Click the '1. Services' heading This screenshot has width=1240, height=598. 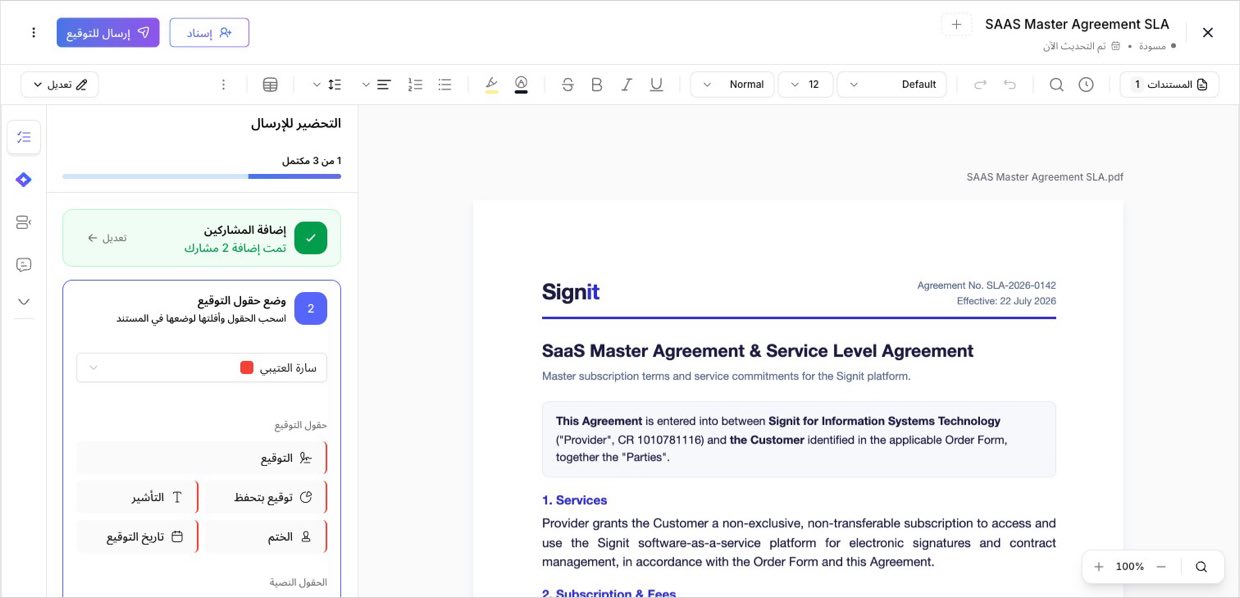point(574,500)
